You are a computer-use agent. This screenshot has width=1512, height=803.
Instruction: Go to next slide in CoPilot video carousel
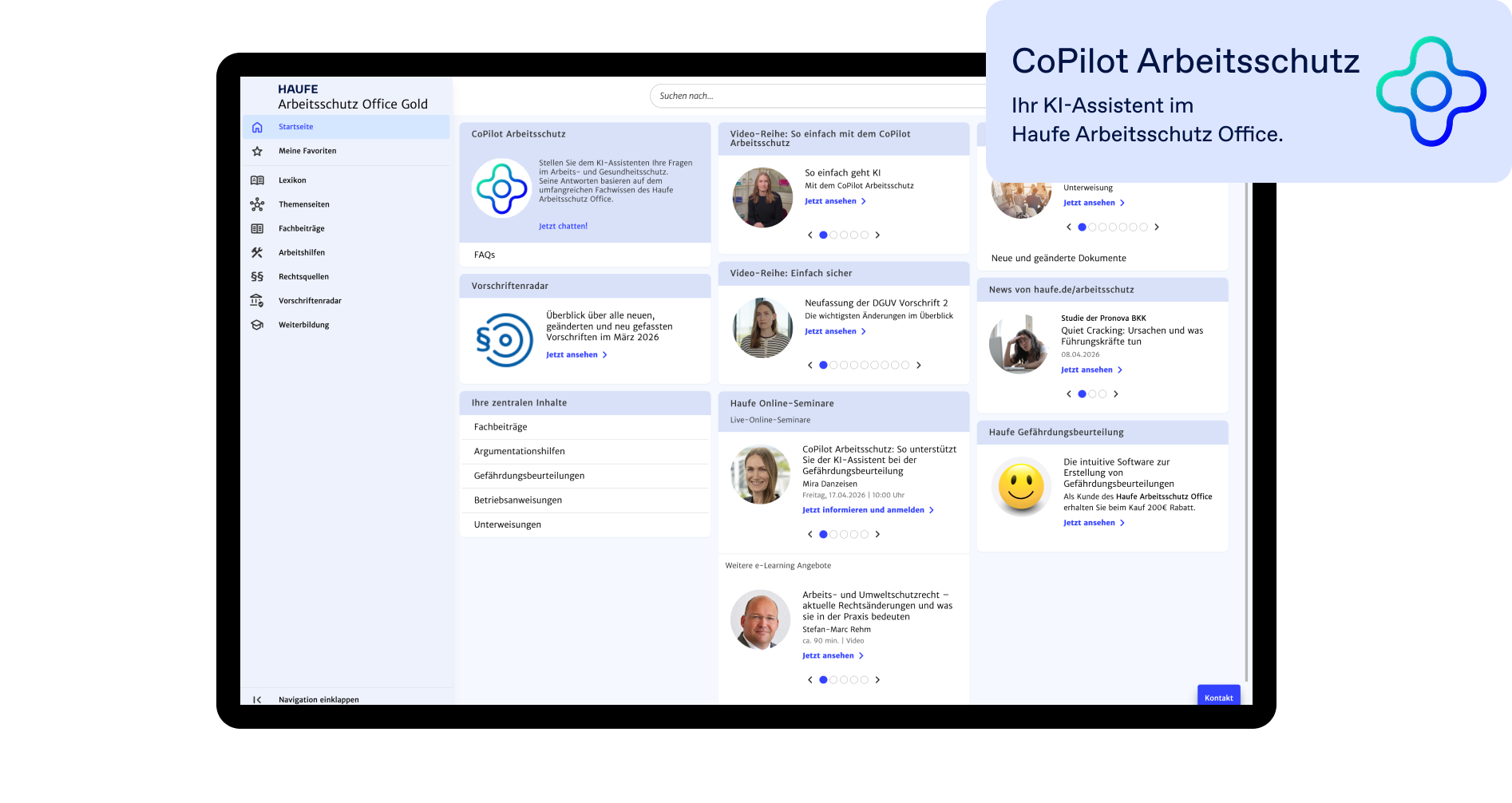[x=877, y=235]
